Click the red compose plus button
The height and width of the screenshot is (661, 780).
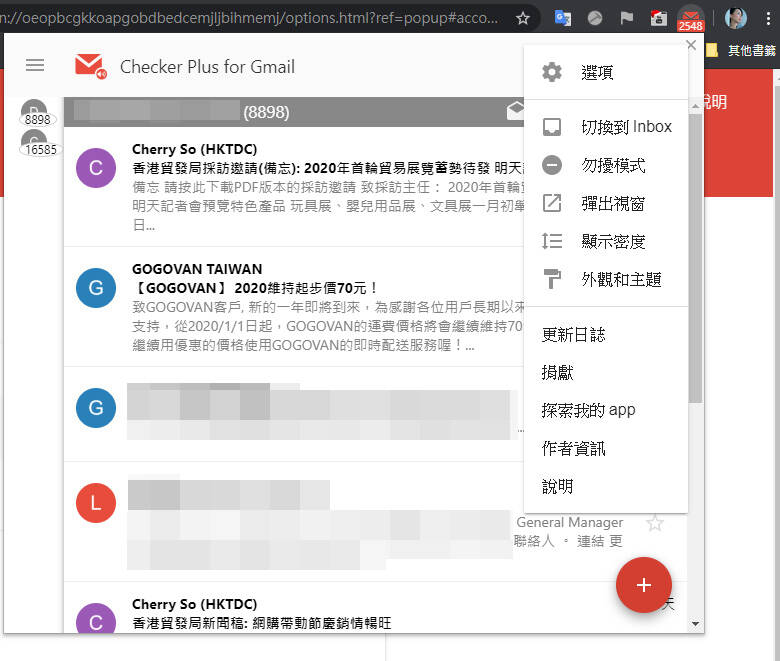(644, 585)
